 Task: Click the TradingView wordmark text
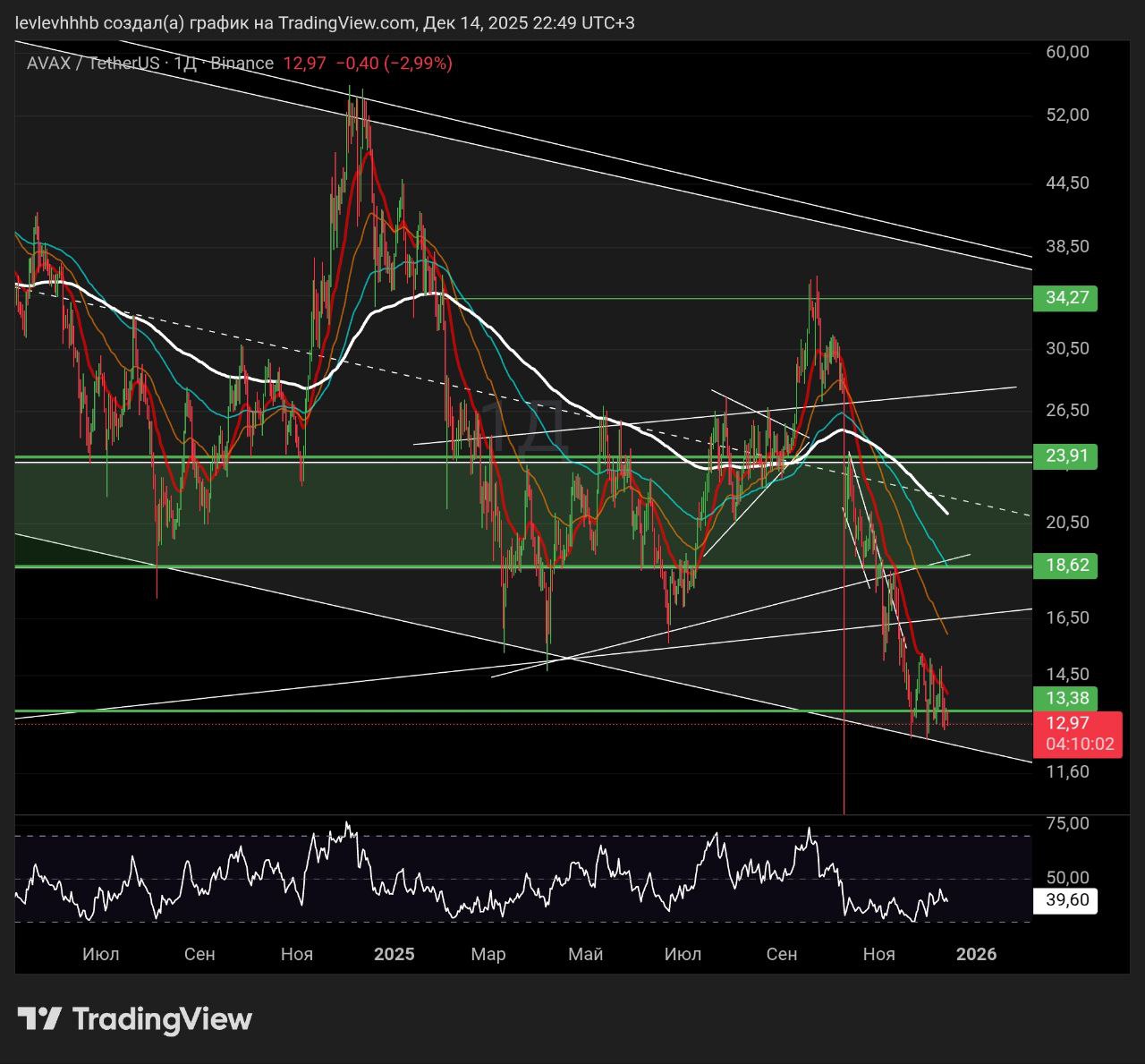(x=162, y=1018)
